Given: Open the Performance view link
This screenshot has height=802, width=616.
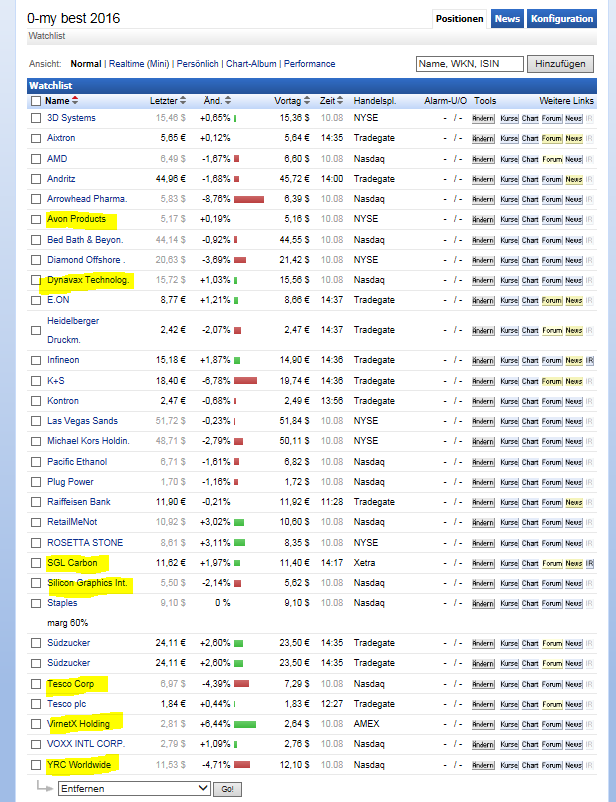Looking at the screenshot, I should 310,64.
